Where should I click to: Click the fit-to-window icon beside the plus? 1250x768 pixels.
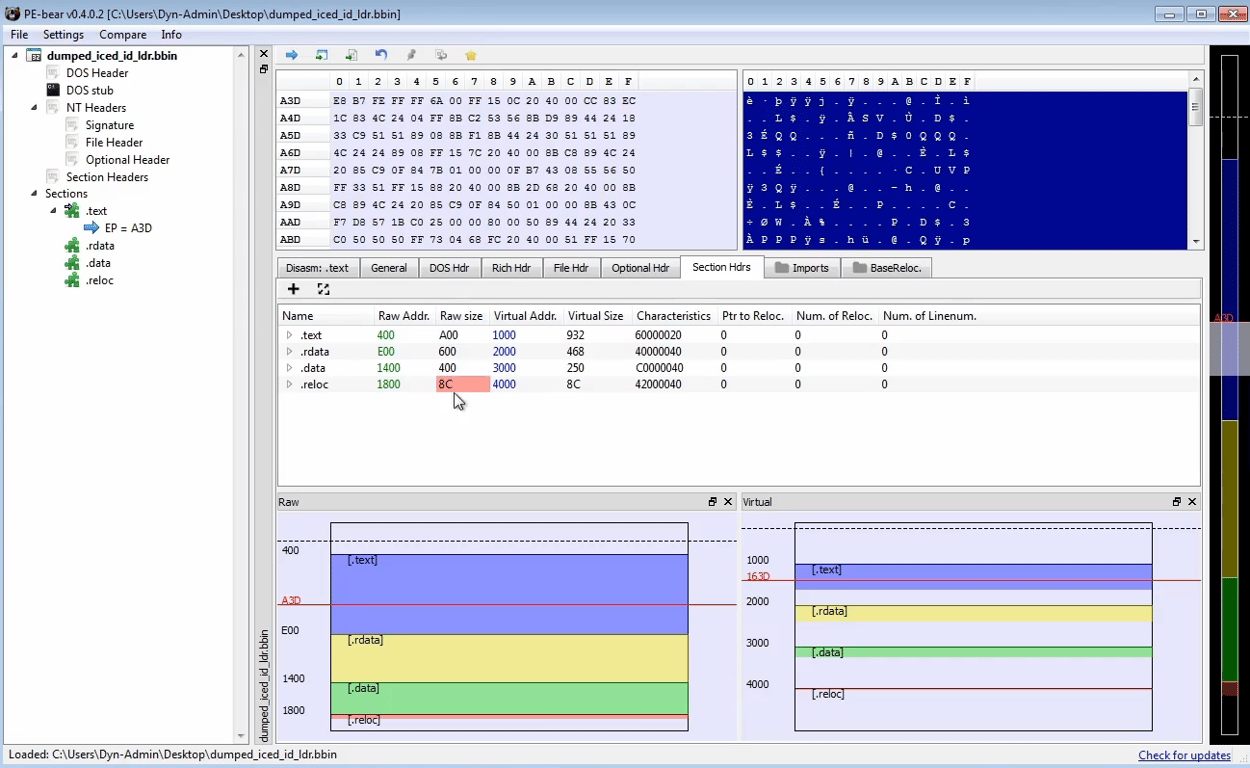[323, 289]
